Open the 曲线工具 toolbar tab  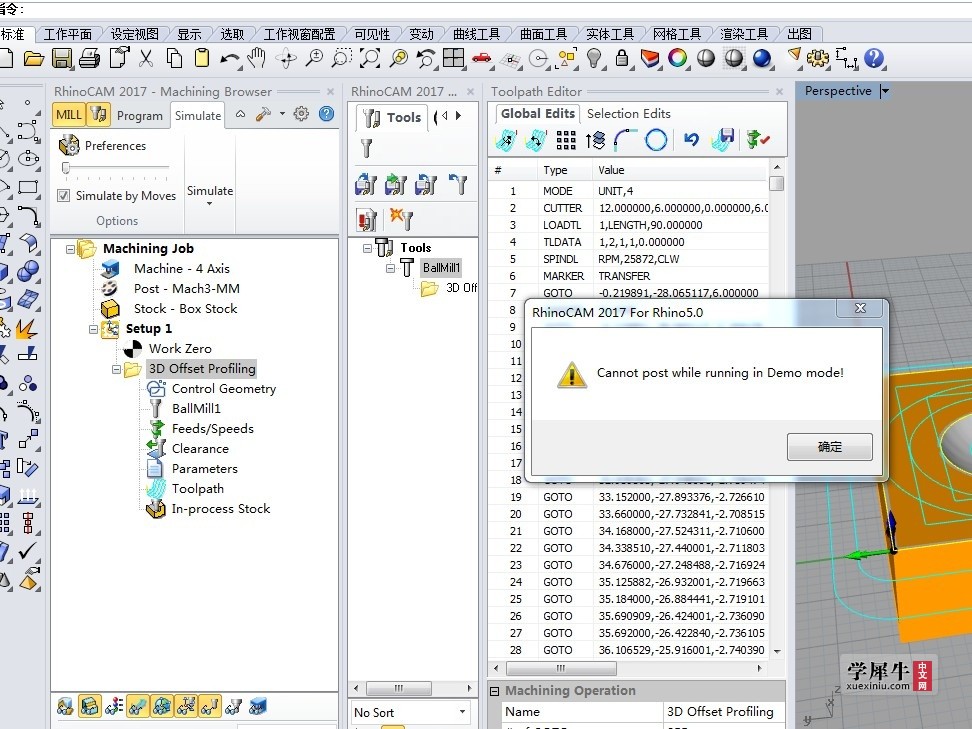pos(476,34)
